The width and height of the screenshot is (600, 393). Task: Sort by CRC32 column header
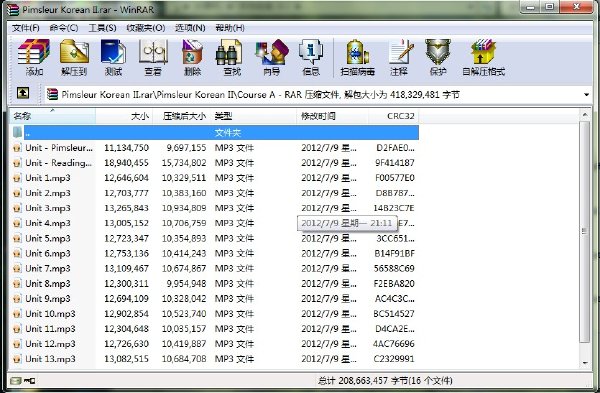coord(393,116)
